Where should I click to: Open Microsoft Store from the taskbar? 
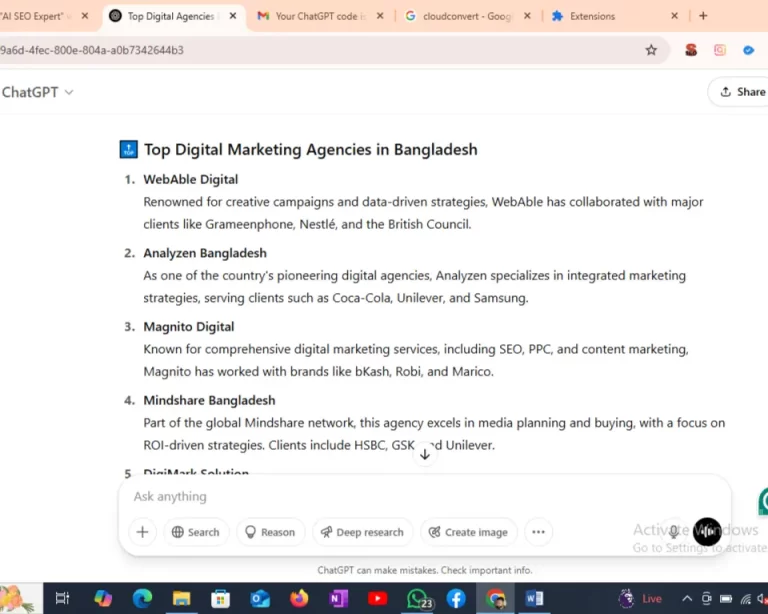(x=220, y=598)
